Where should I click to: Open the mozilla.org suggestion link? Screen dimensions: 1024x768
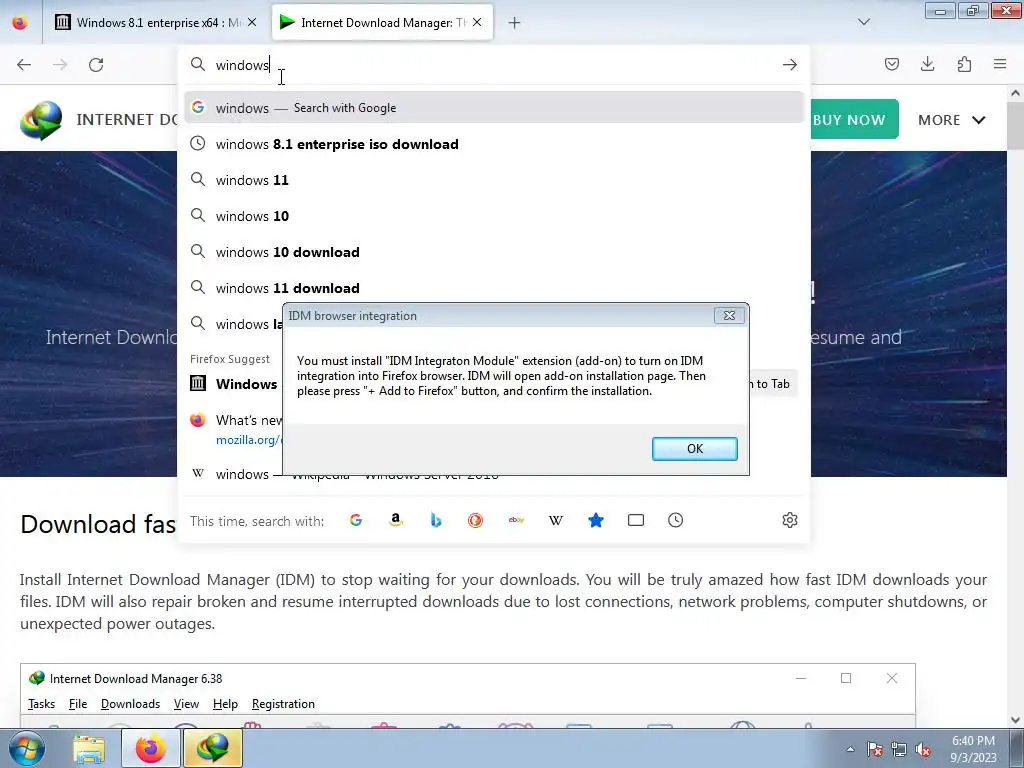tap(248, 440)
